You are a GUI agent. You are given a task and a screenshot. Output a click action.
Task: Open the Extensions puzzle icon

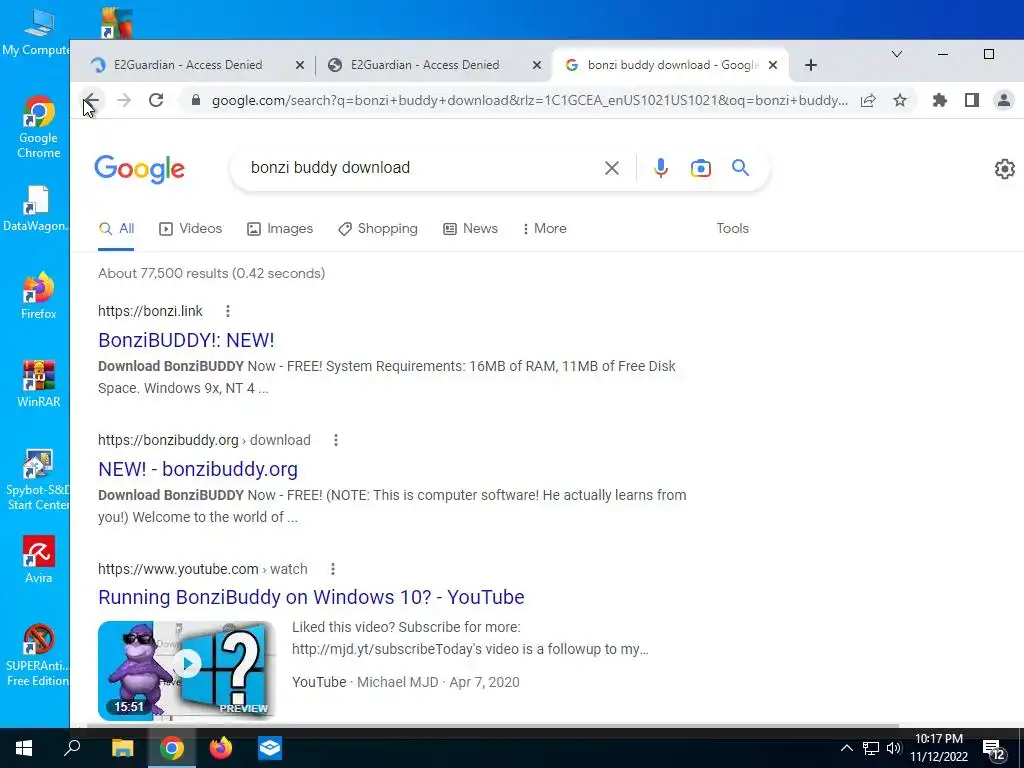click(x=939, y=100)
